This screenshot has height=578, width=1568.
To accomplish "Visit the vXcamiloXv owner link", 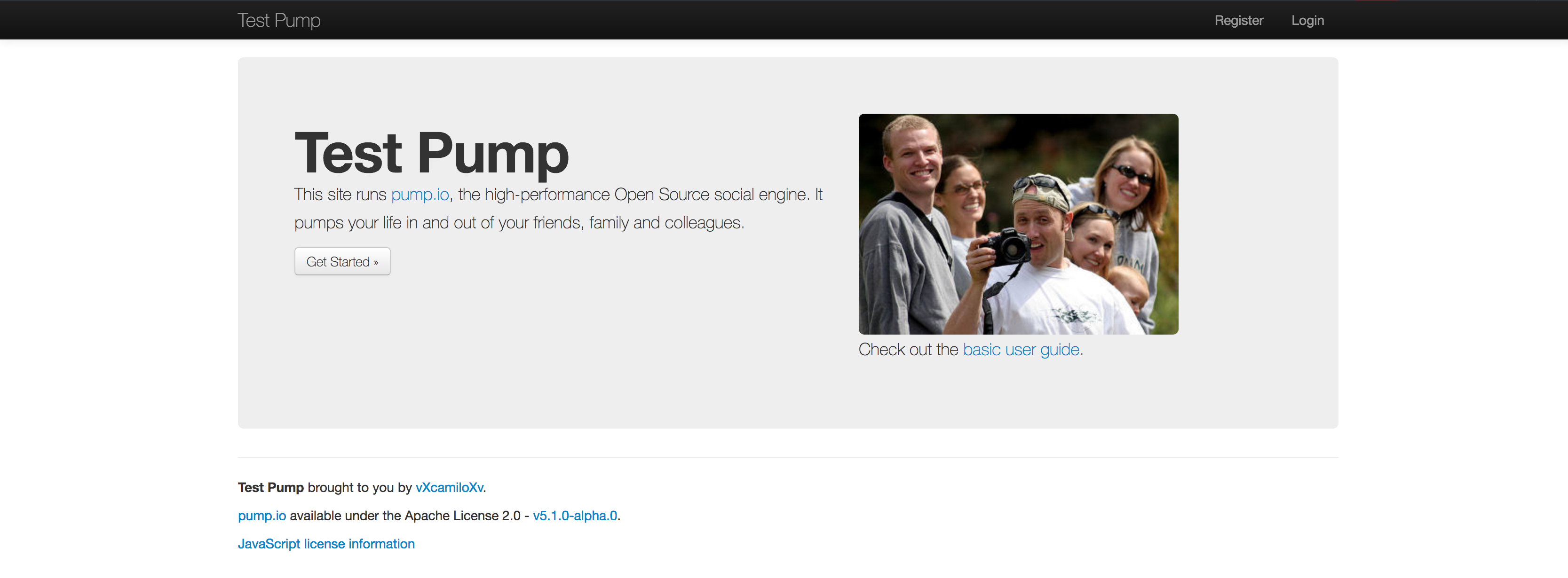I will [449, 488].
